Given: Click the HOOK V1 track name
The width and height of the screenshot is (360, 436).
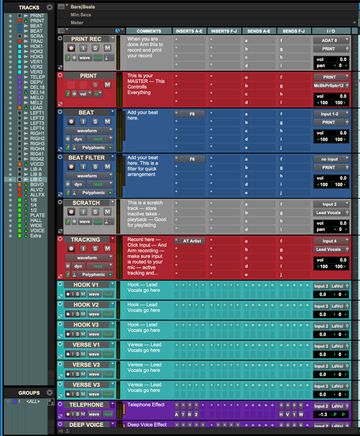Looking at the screenshot, I should (86, 285).
